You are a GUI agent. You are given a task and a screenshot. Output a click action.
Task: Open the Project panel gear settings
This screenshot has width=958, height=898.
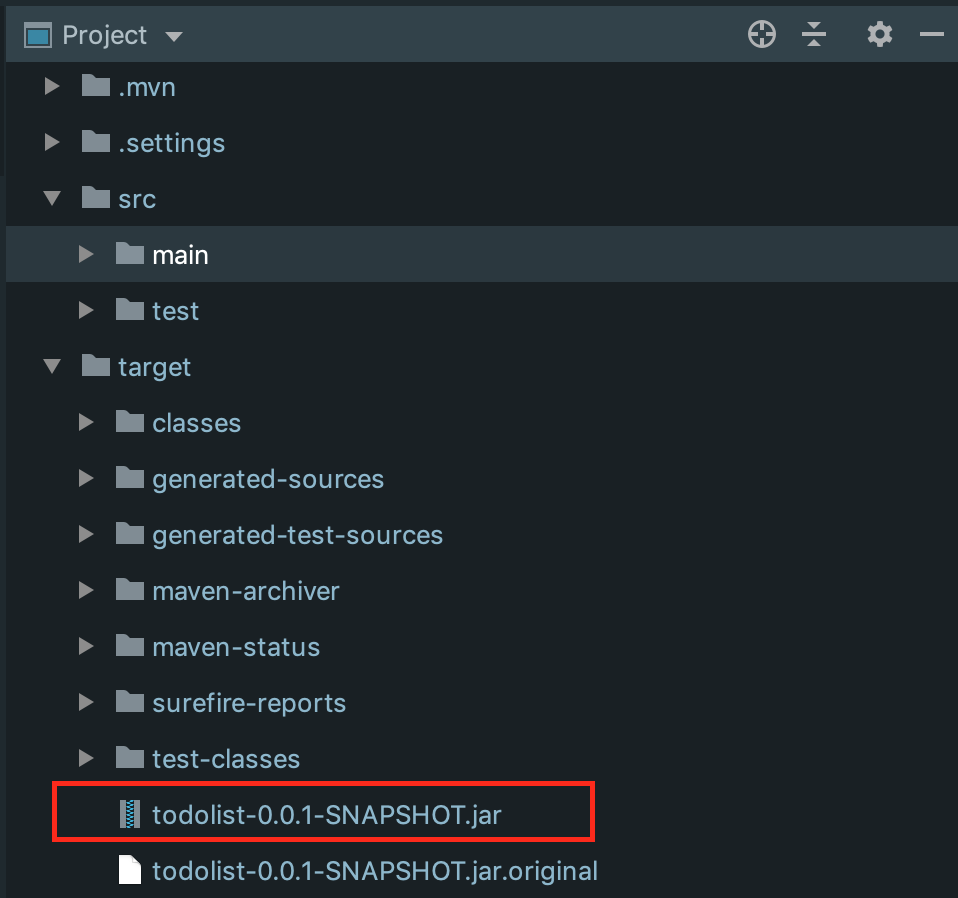(880, 34)
